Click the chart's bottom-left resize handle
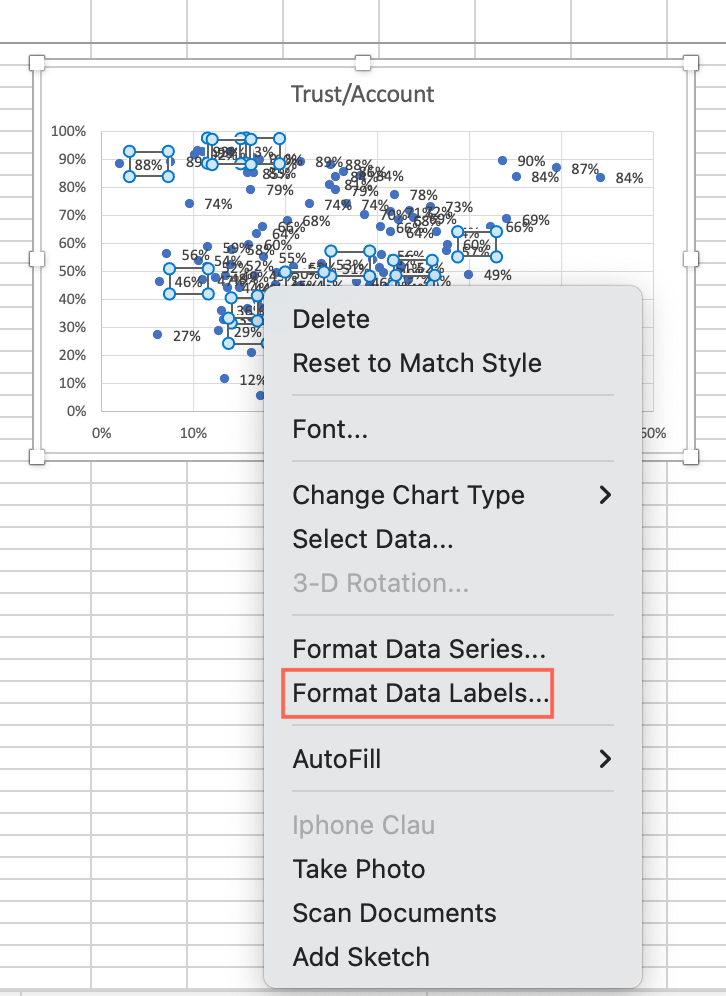Screen dimensions: 726x996 37,457
